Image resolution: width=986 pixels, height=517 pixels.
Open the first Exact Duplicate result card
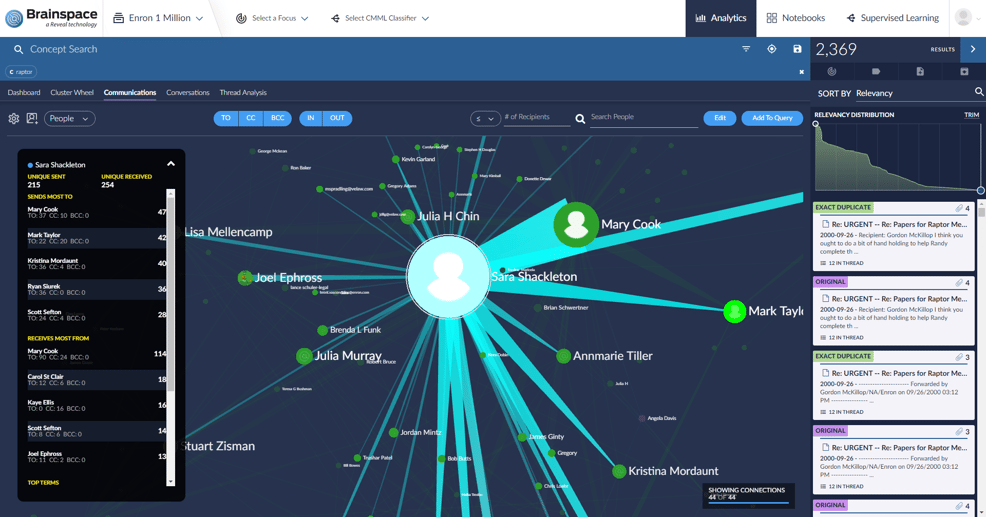894,236
